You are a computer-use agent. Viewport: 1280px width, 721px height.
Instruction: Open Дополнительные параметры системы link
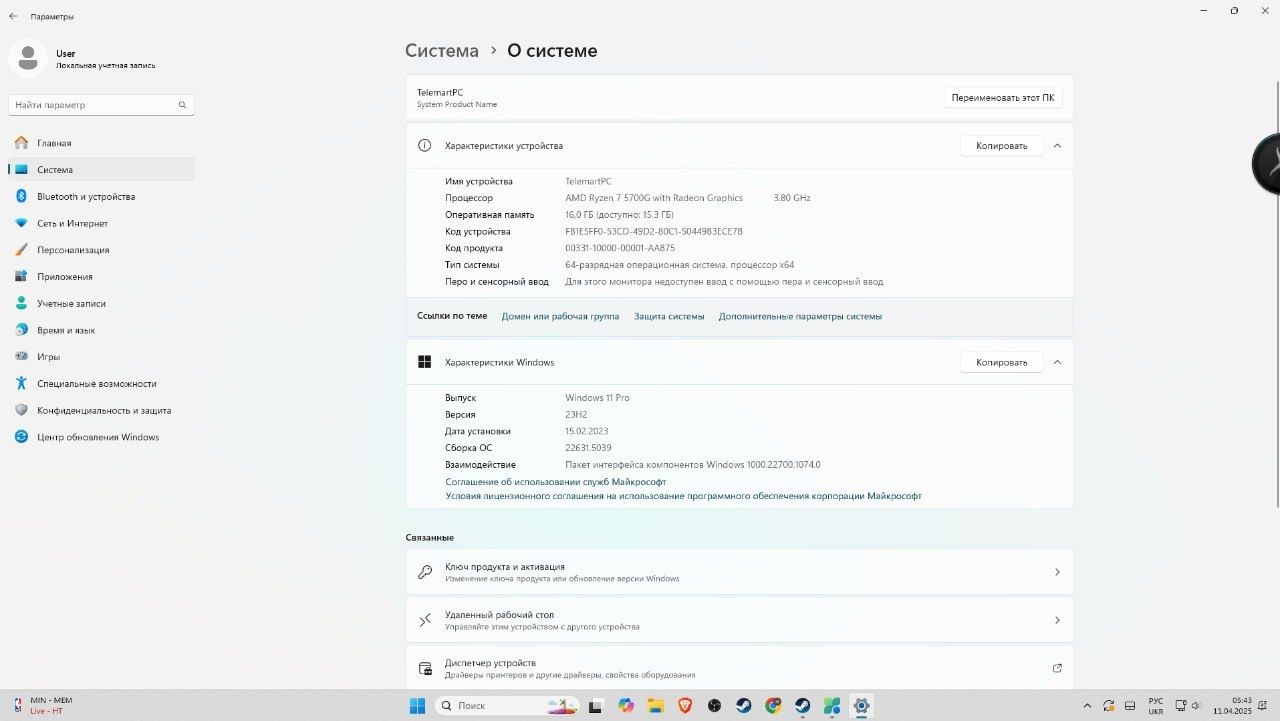coord(800,316)
